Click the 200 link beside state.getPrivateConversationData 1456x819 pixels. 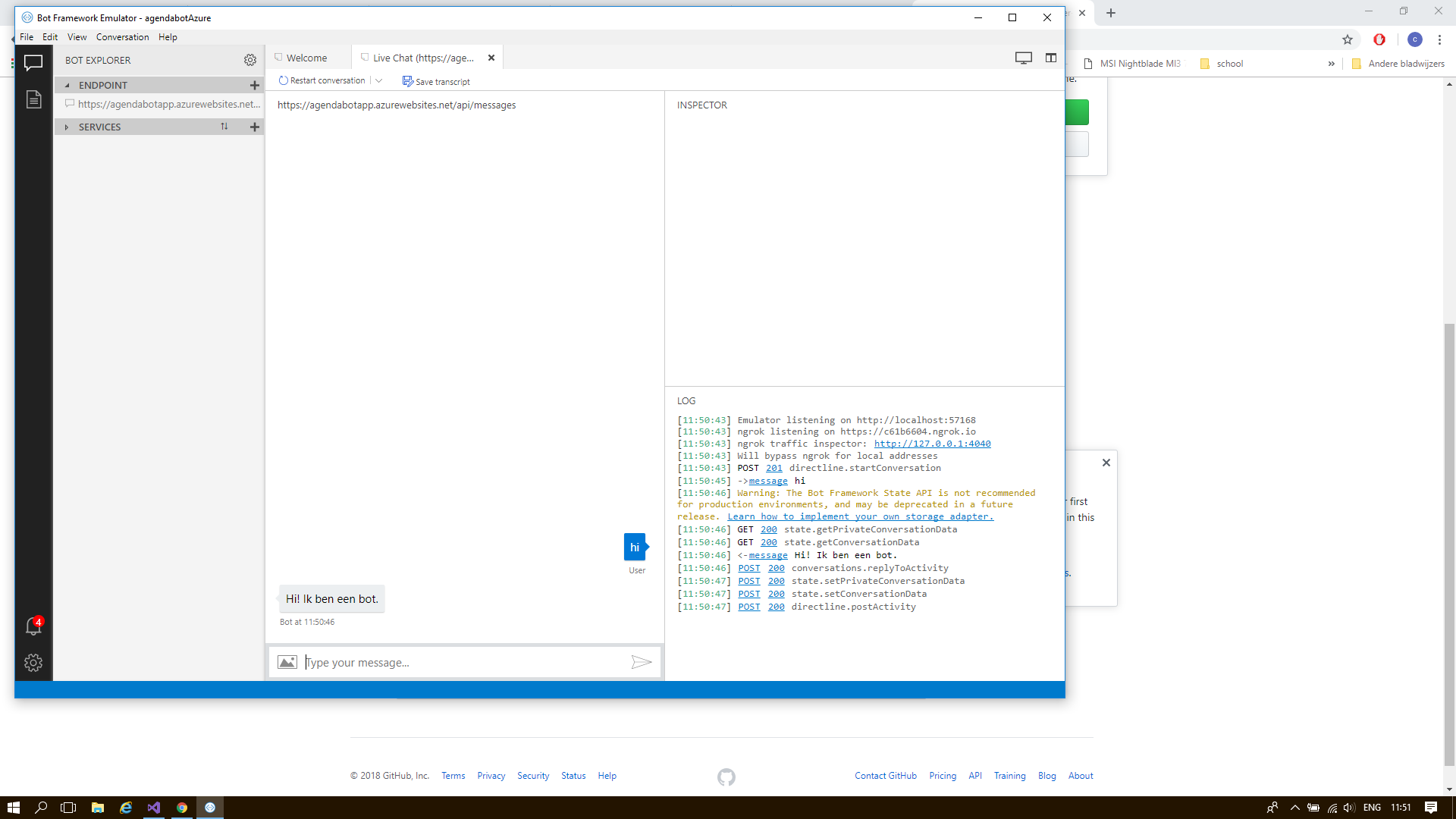[x=769, y=529]
